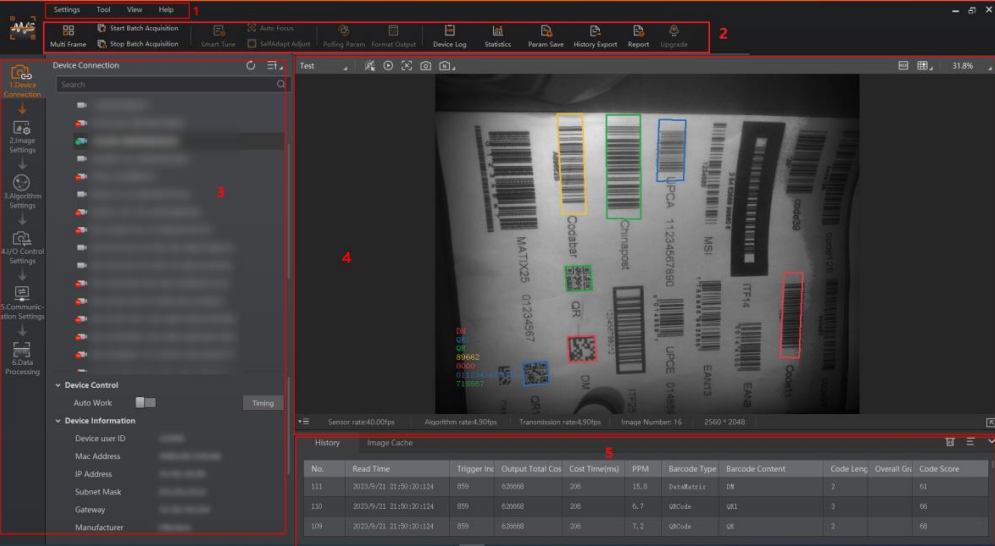Click the magic wand icon in image toolbar
This screenshot has height=546, width=995.
click(x=369, y=66)
